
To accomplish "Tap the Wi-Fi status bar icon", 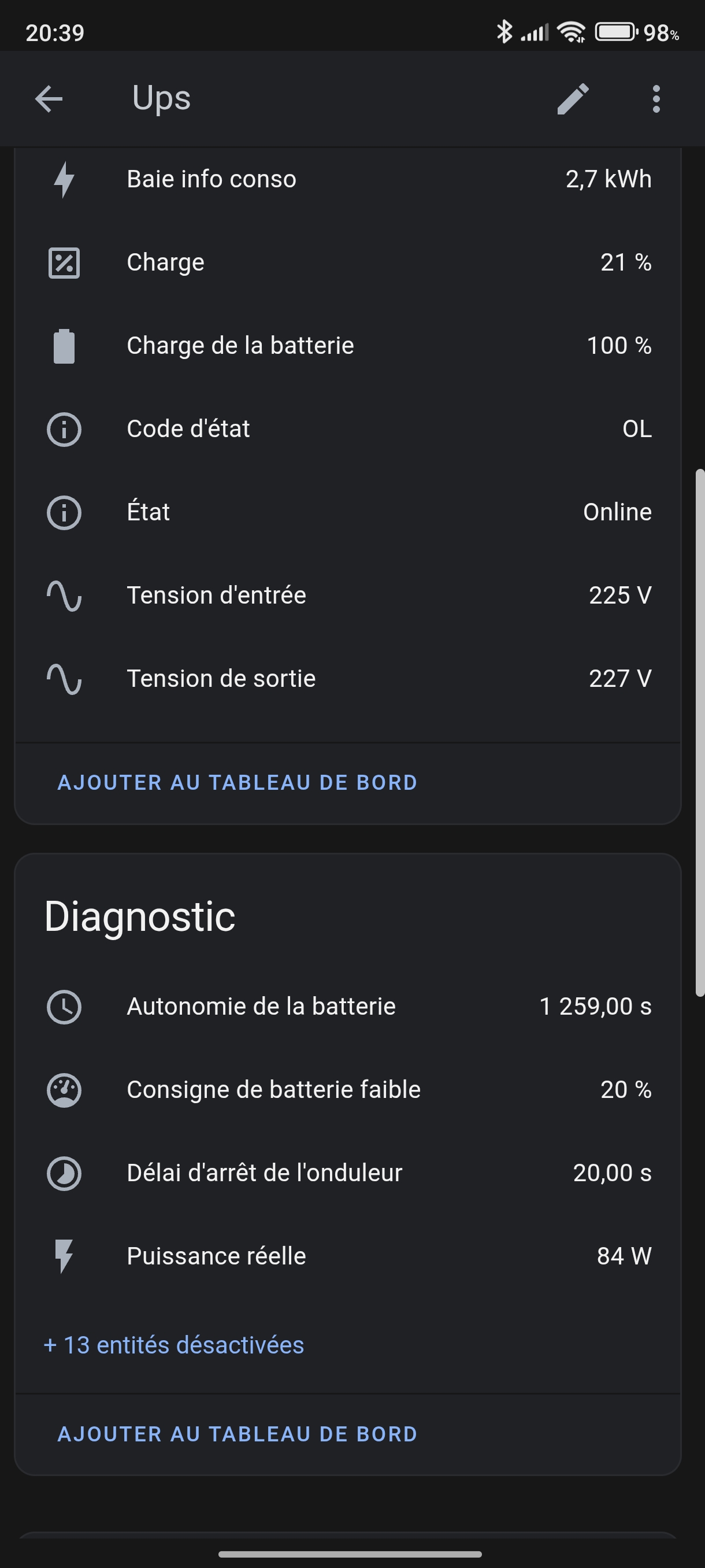I will [x=570, y=32].
